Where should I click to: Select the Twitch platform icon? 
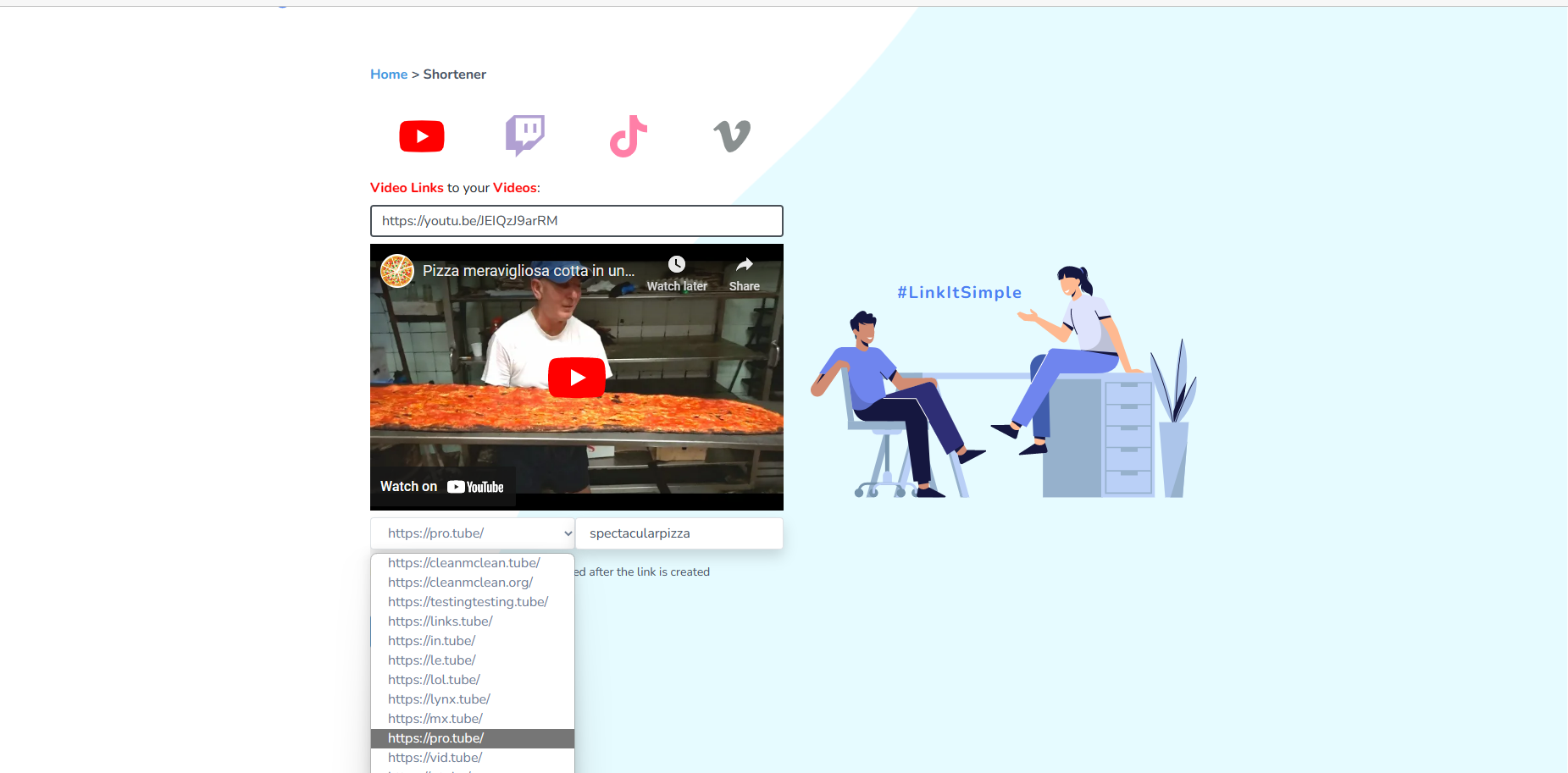click(525, 135)
